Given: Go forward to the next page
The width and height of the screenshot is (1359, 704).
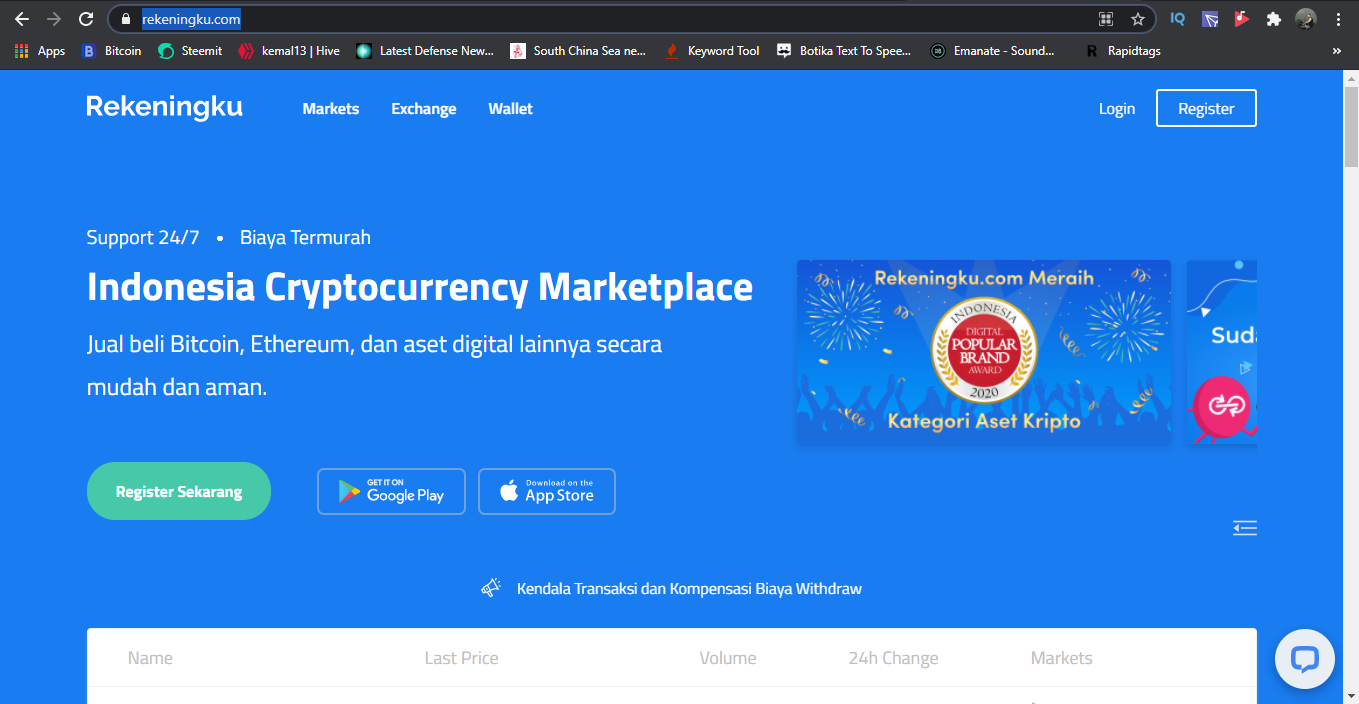Looking at the screenshot, I should coord(54,19).
